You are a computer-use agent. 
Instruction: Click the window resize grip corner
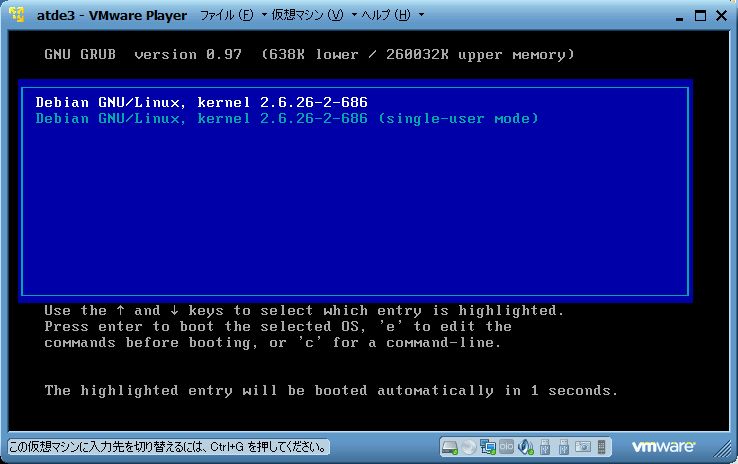coord(722,448)
